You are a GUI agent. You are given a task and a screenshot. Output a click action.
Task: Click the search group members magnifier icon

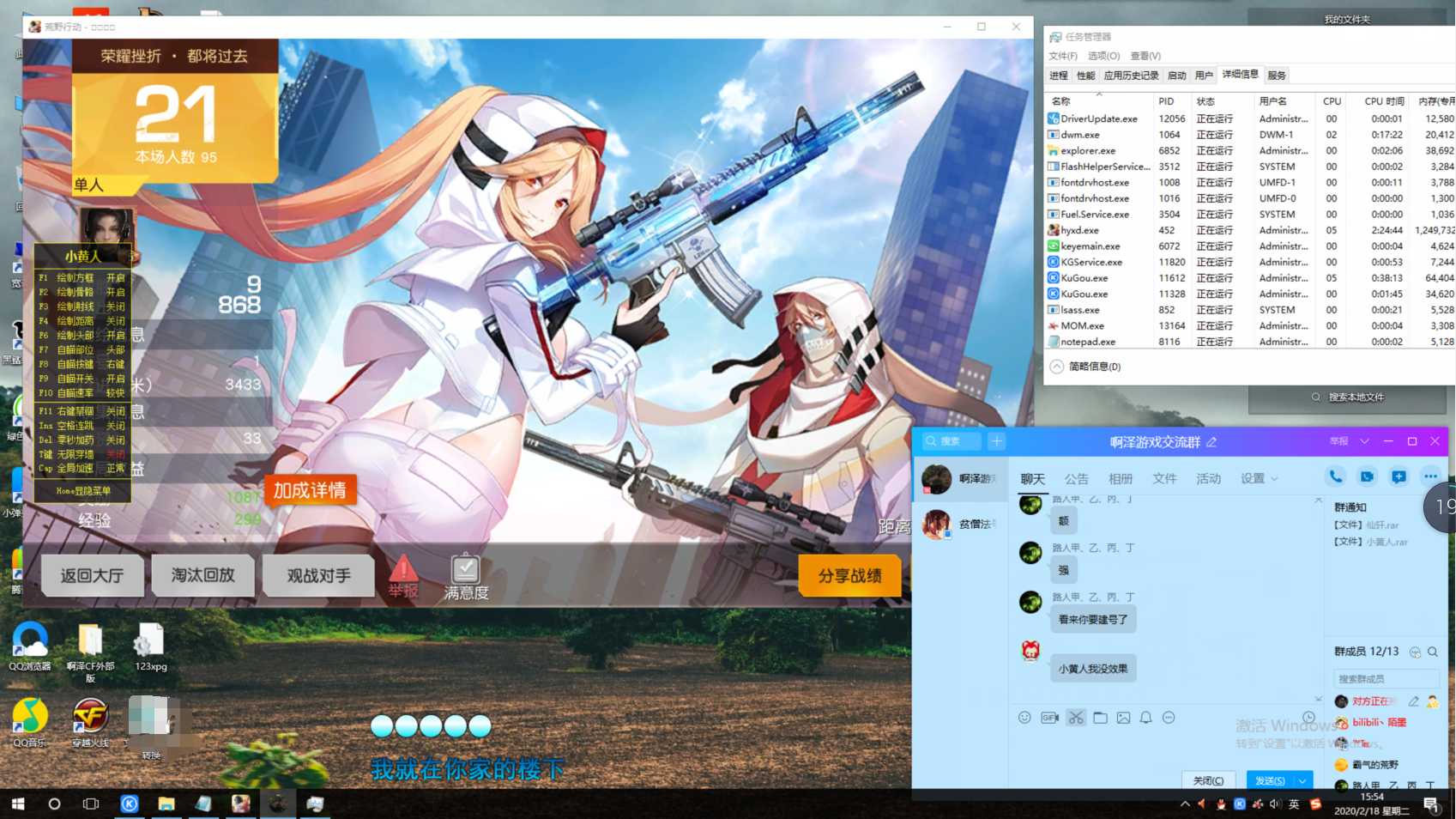point(1432,652)
